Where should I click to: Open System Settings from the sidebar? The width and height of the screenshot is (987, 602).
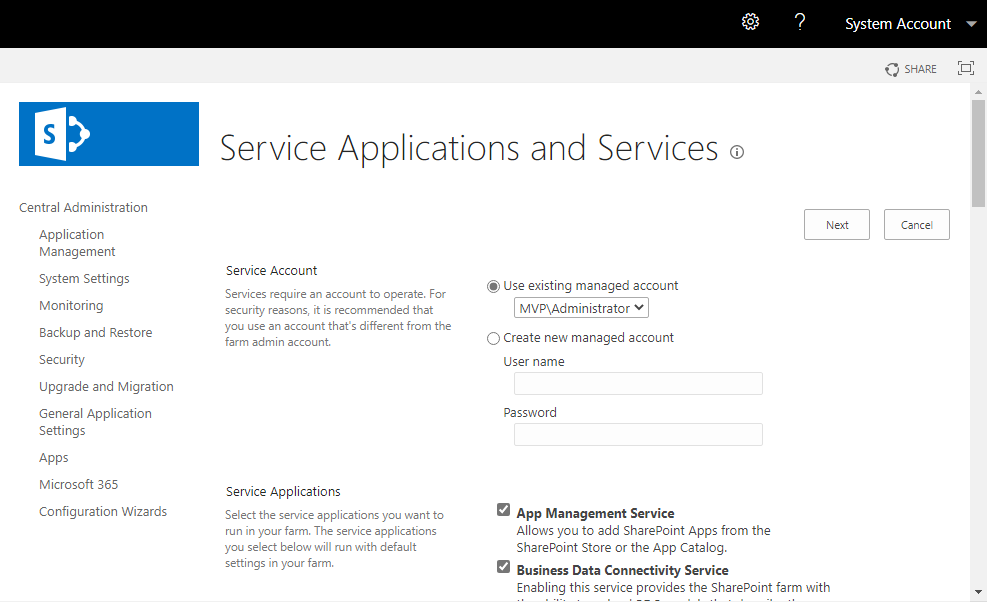pos(84,278)
